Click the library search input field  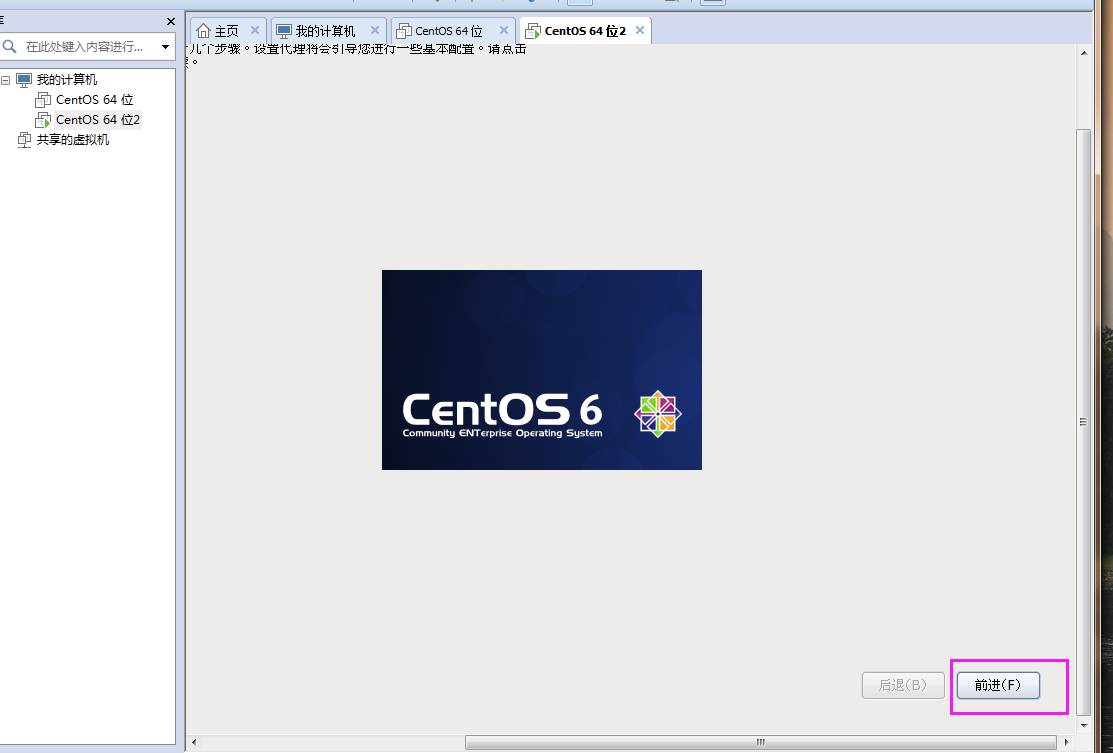click(x=85, y=47)
